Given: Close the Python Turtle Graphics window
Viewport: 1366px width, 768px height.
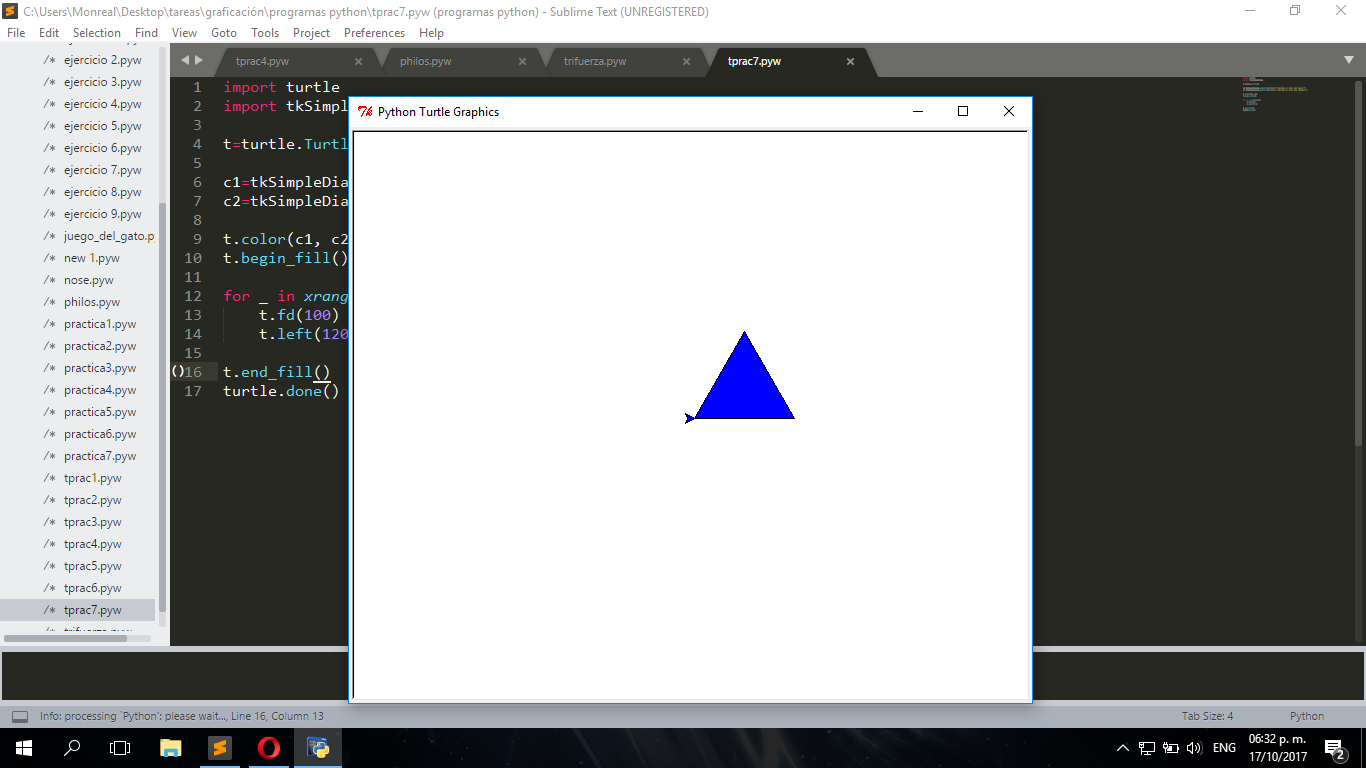Looking at the screenshot, I should click(x=1008, y=111).
